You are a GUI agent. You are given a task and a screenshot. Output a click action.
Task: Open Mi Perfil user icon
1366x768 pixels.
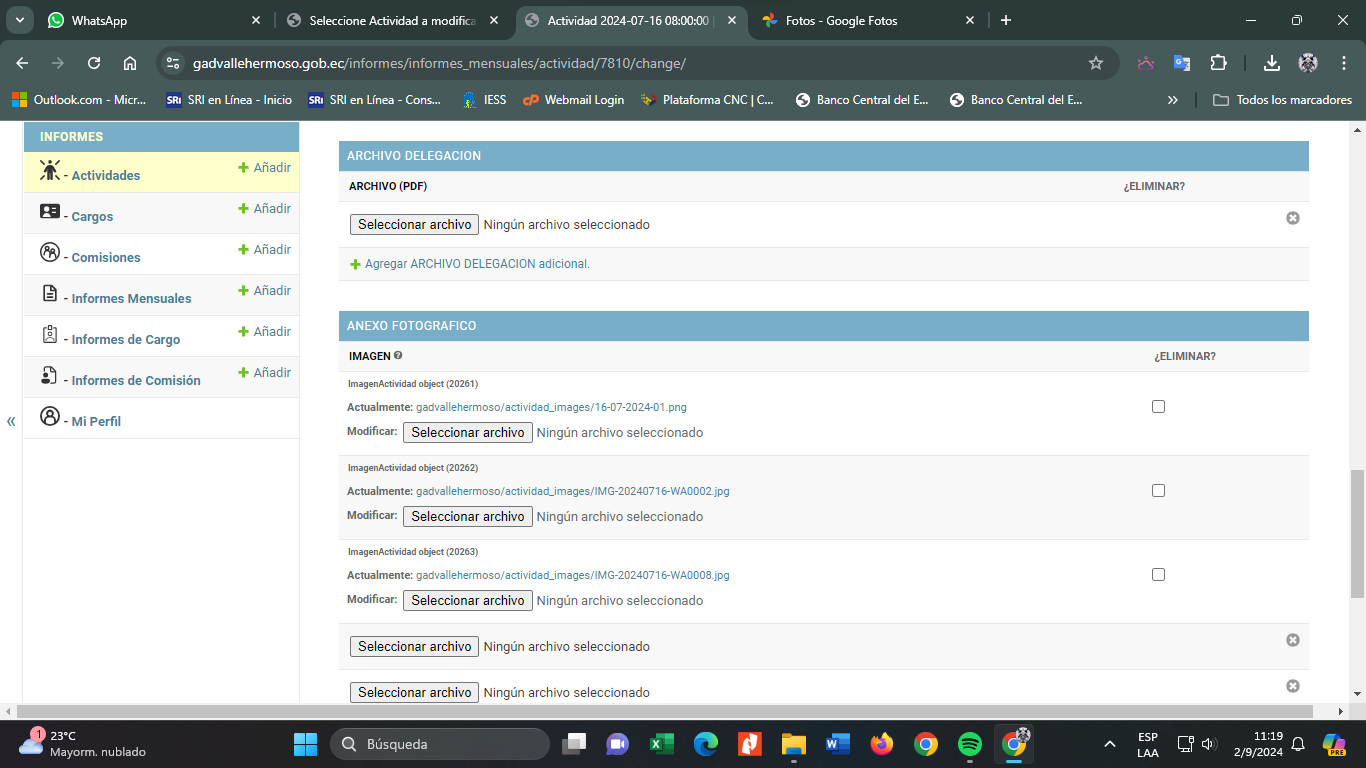pos(50,417)
